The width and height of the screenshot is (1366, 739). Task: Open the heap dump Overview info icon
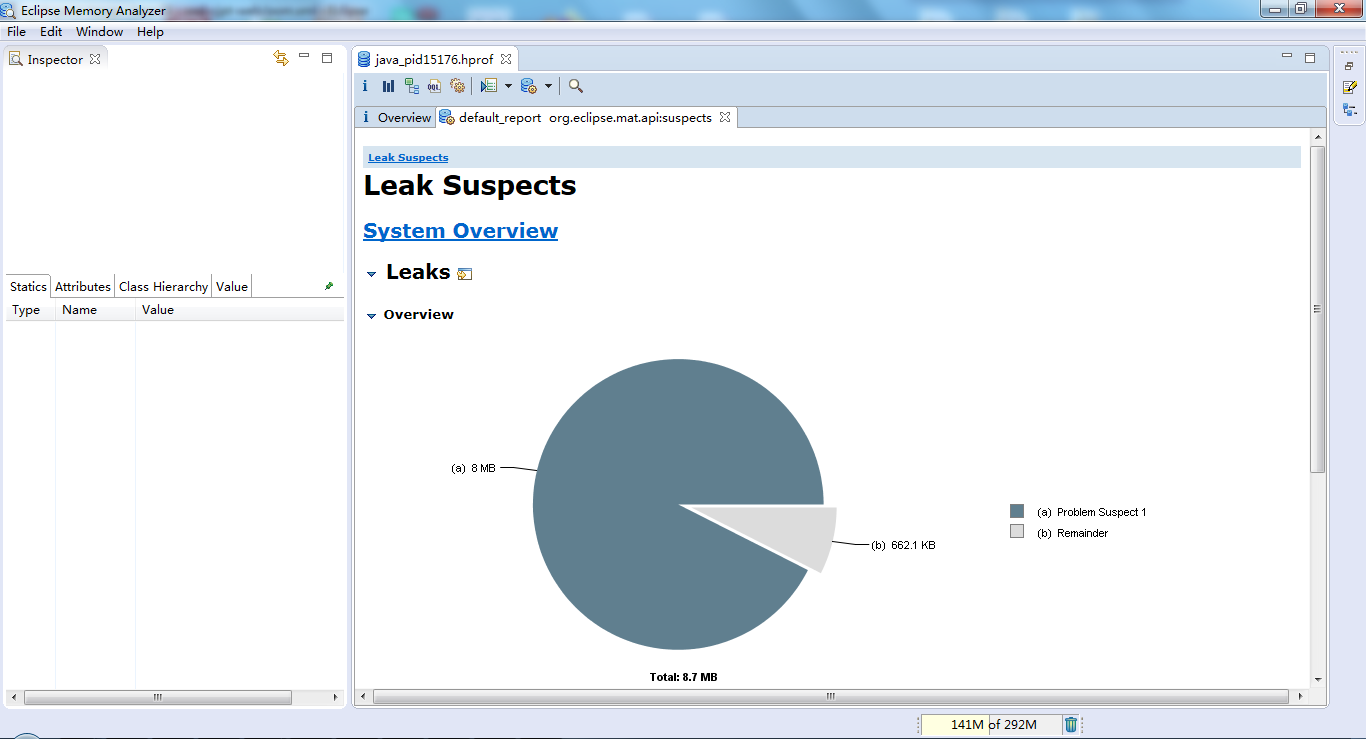(x=365, y=86)
